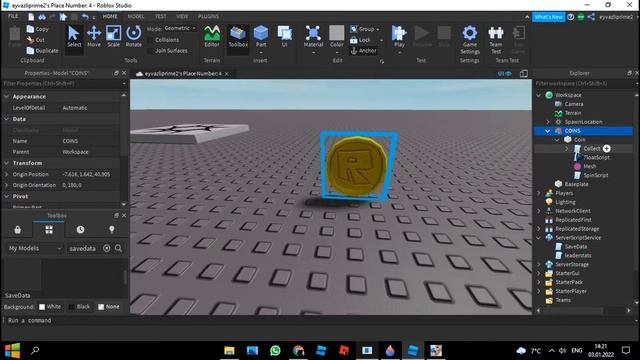This screenshot has width=640, height=360.
Task: Click the Undo arrow in quick access bar
Action: click(85, 17)
